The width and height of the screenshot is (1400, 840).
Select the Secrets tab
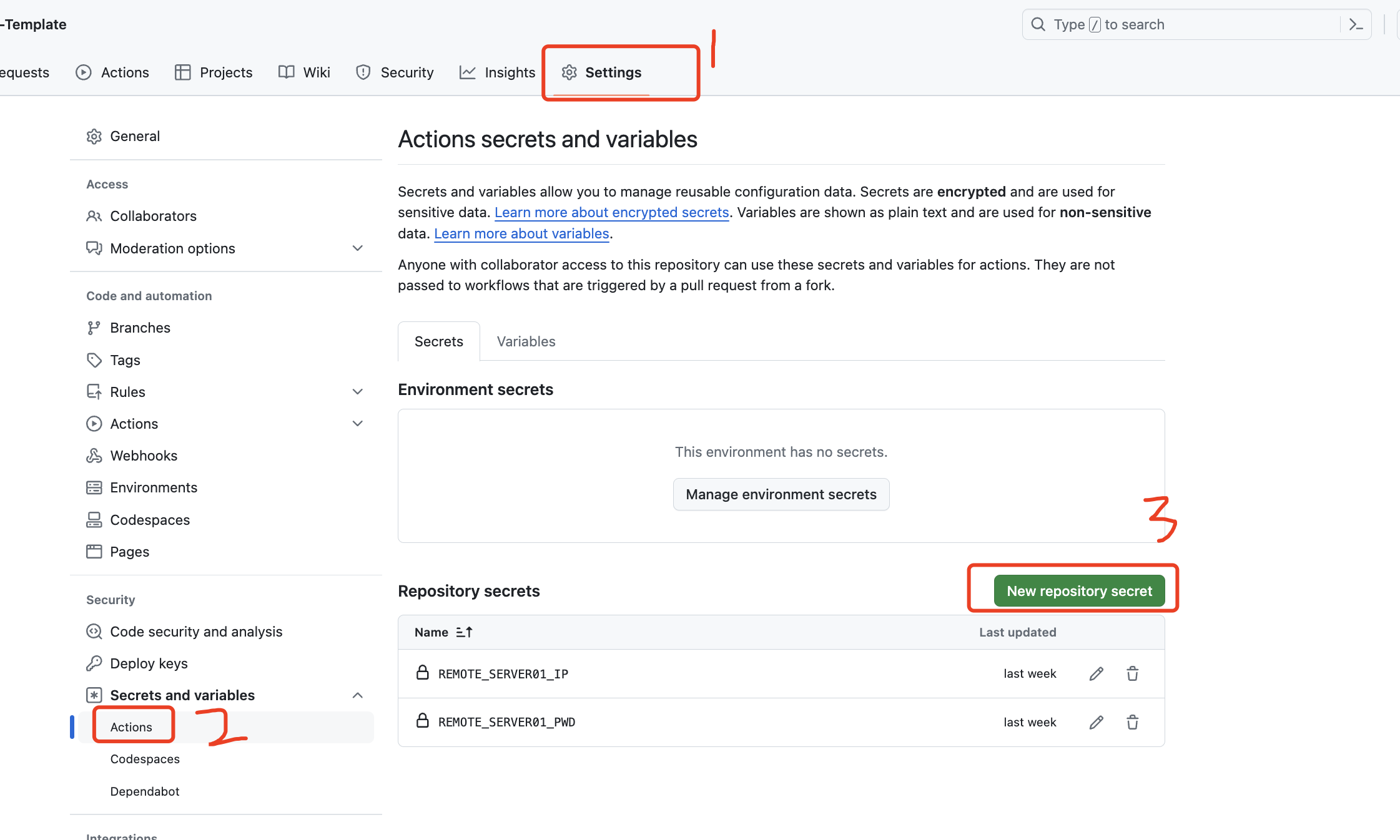pos(438,341)
